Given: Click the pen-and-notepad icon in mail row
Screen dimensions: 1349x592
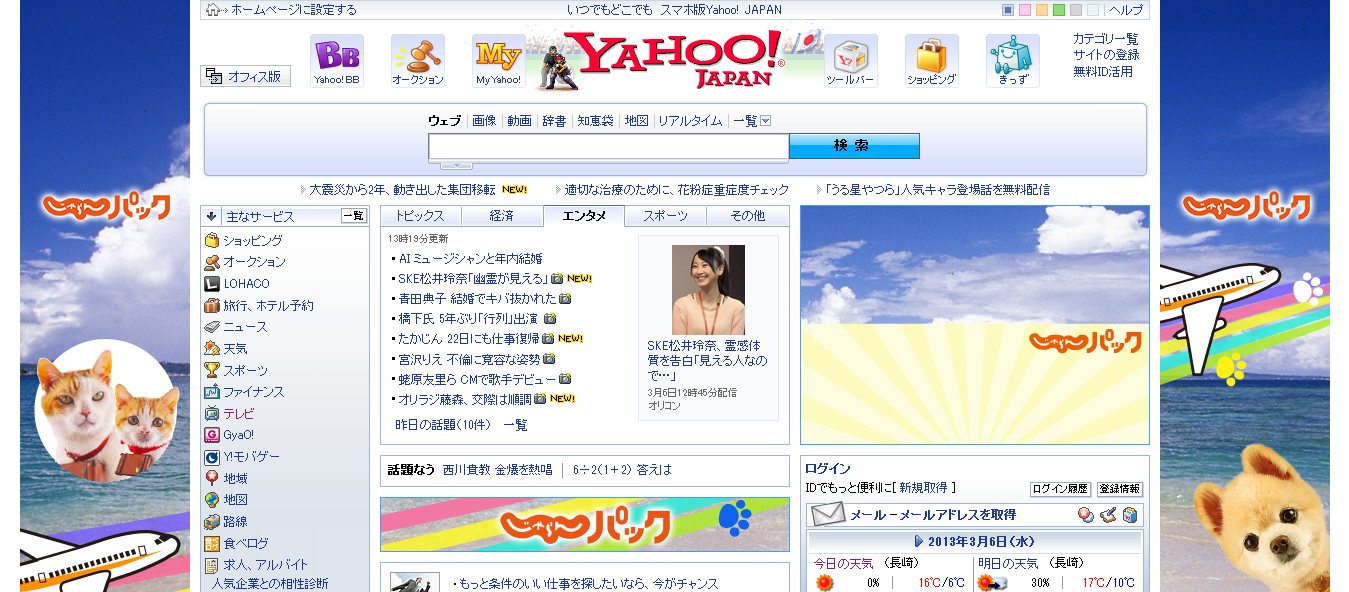Looking at the screenshot, I should coord(1108,515).
